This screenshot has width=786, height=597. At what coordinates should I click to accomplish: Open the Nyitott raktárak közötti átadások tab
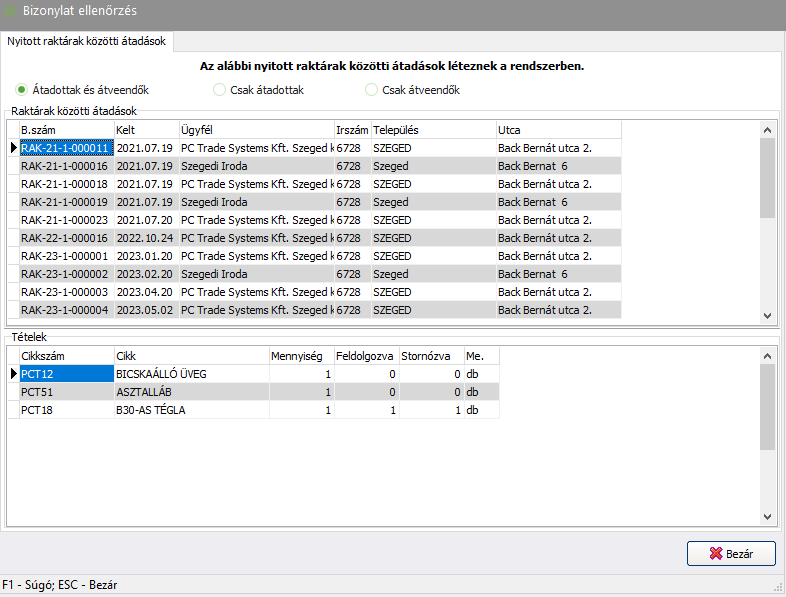point(88,41)
